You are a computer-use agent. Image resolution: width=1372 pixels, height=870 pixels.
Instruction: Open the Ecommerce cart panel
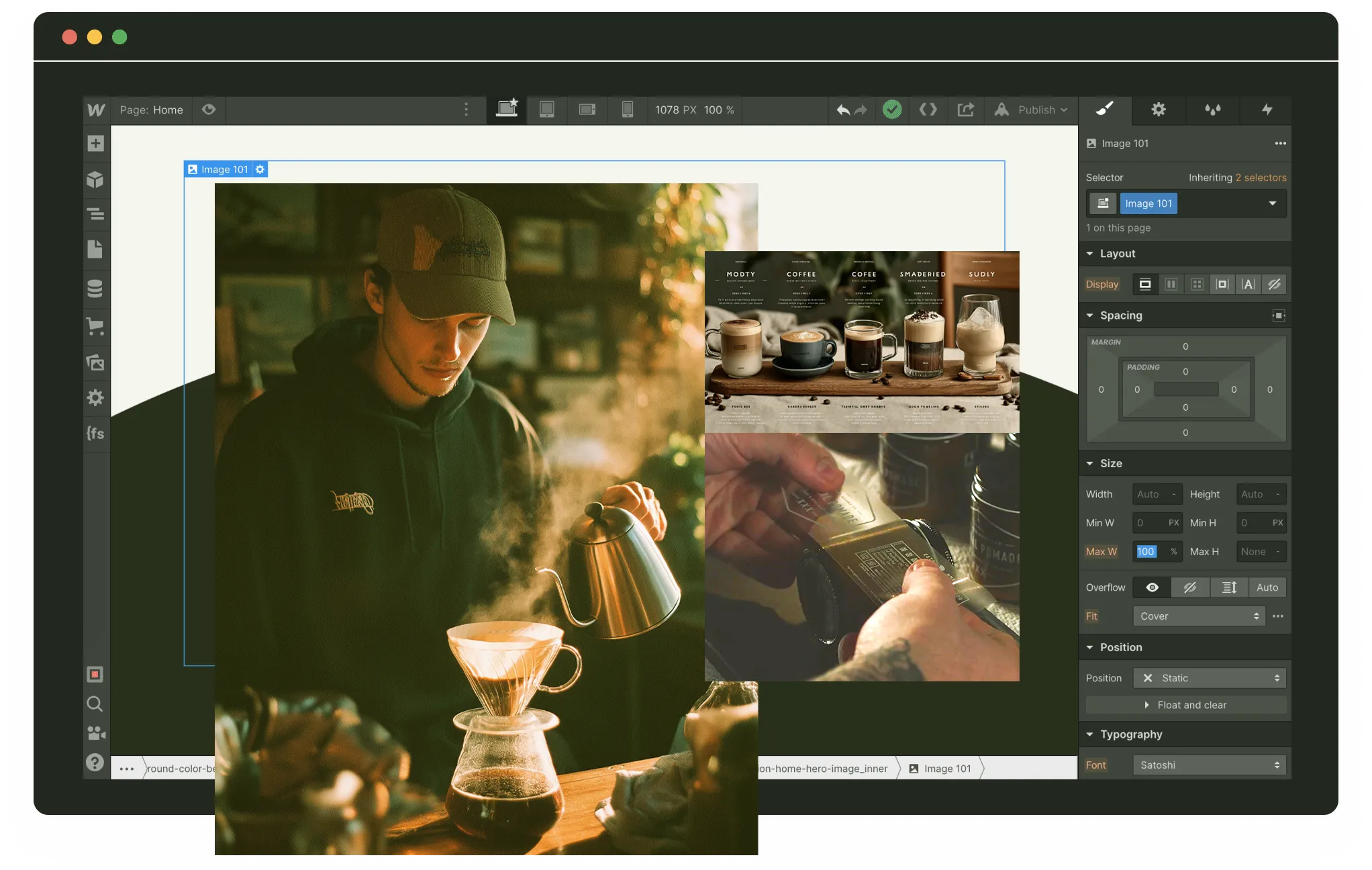[95, 327]
